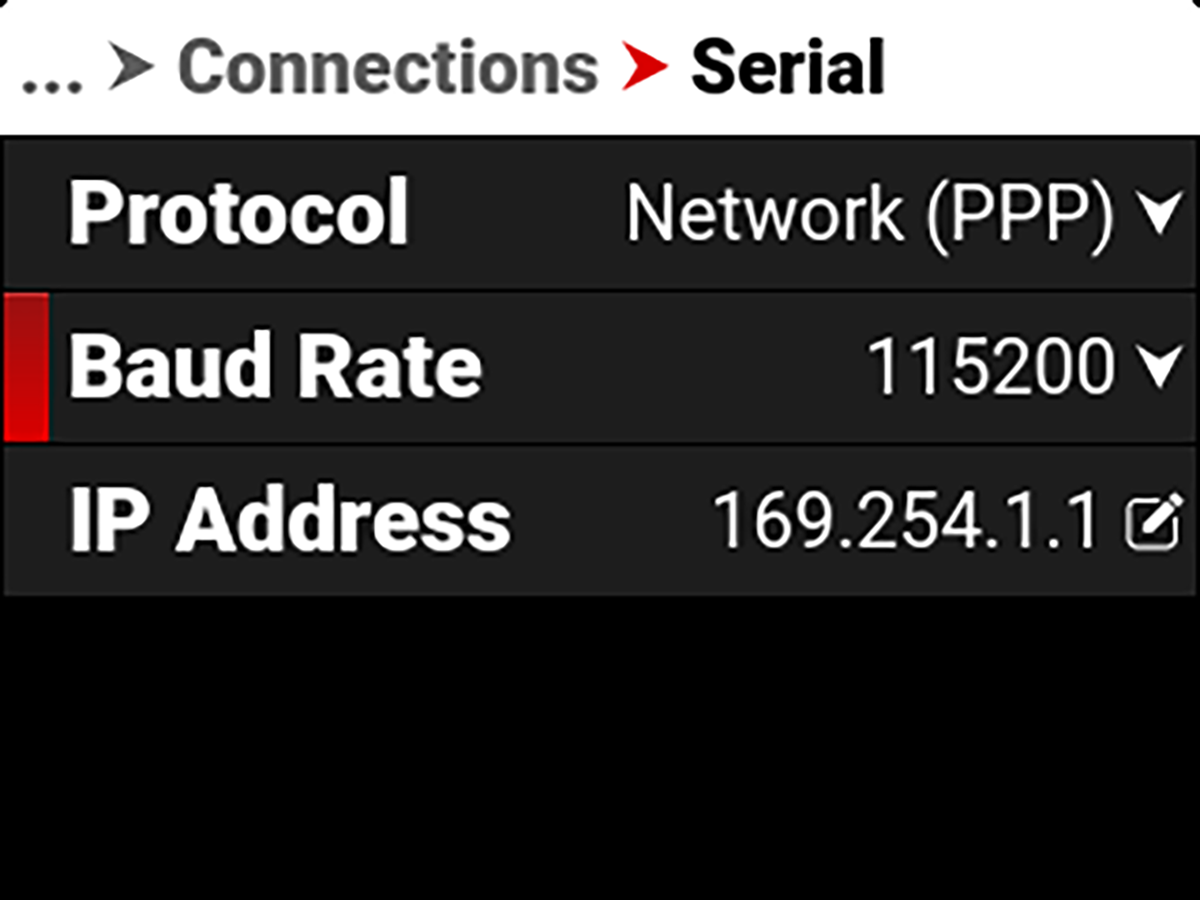This screenshot has width=1200, height=900.
Task: Click the edit pencil icon beside IP Address
Action: [x=1154, y=521]
